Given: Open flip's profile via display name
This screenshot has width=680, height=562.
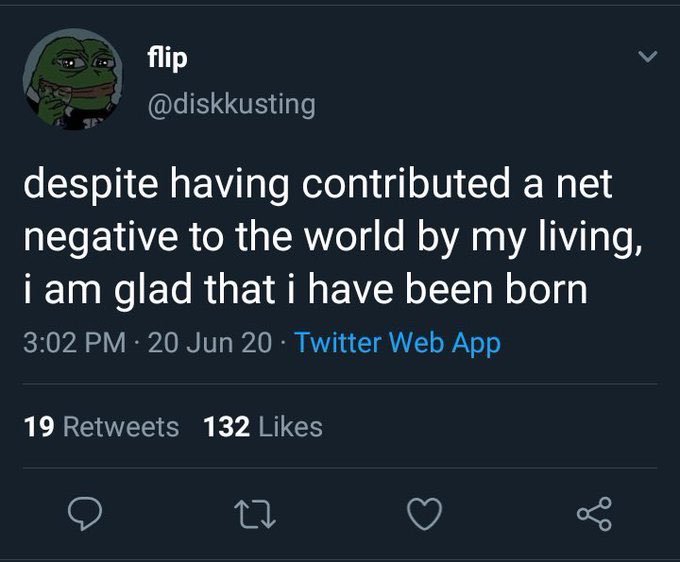Looking at the screenshot, I should pyautogui.click(x=167, y=57).
